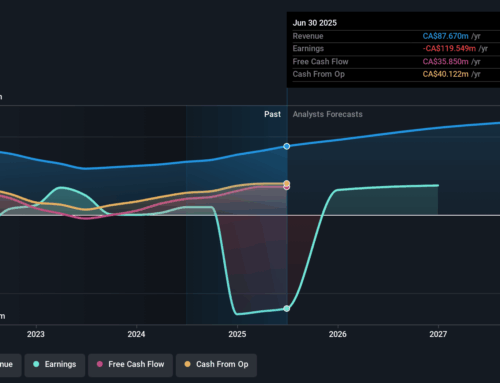Toggle the partially visible Revenue legend button

coord(10,365)
